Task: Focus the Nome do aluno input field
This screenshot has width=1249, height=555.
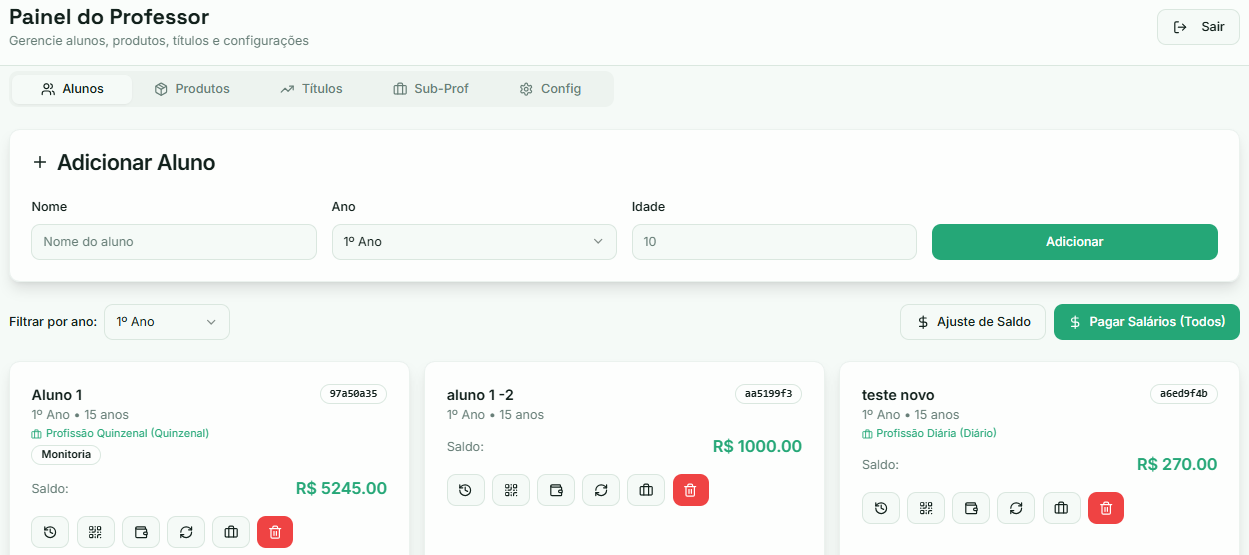Action: click(x=174, y=242)
